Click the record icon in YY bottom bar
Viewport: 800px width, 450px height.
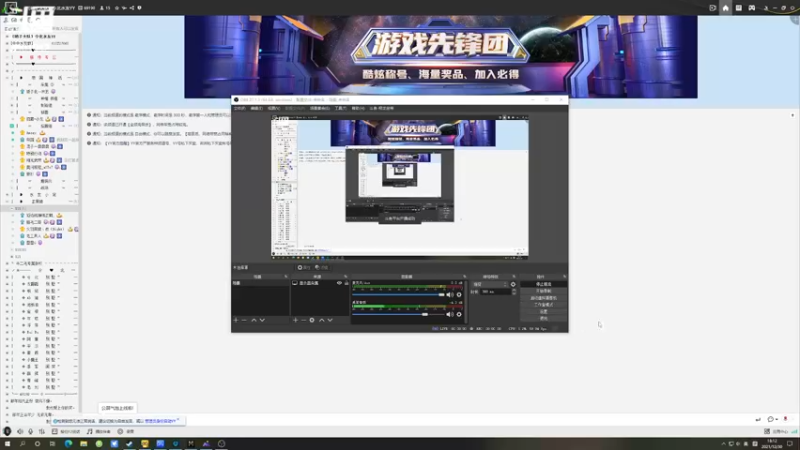[x=120, y=431]
